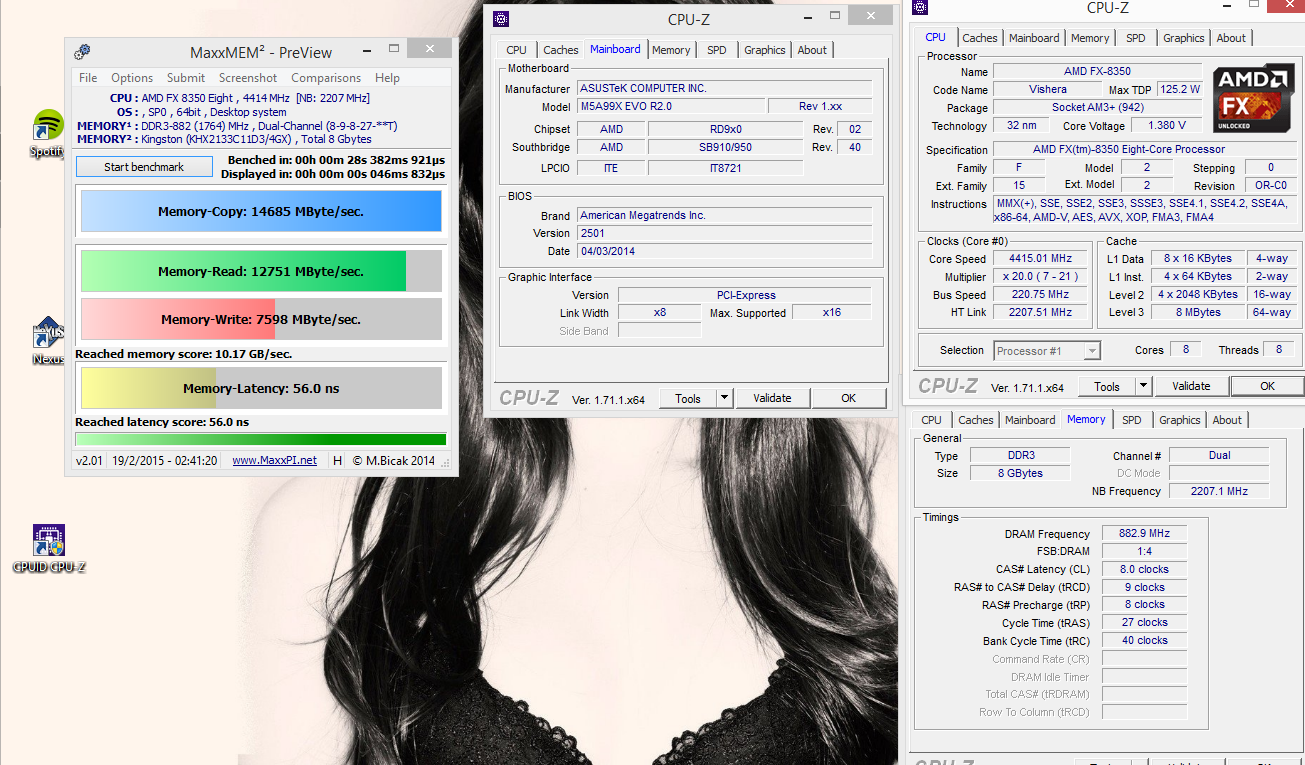The image size is (1305, 765).
Task: Switch to Caches tab in Mainboard window
Action: pos(560,50)
